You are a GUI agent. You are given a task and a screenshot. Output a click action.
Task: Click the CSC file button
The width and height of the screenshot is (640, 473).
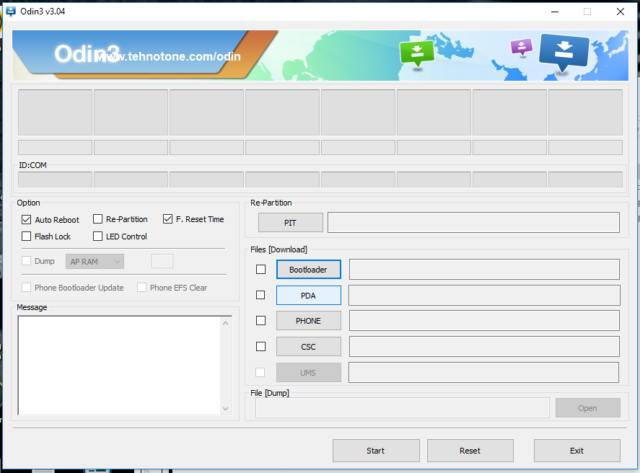point(309,346)
